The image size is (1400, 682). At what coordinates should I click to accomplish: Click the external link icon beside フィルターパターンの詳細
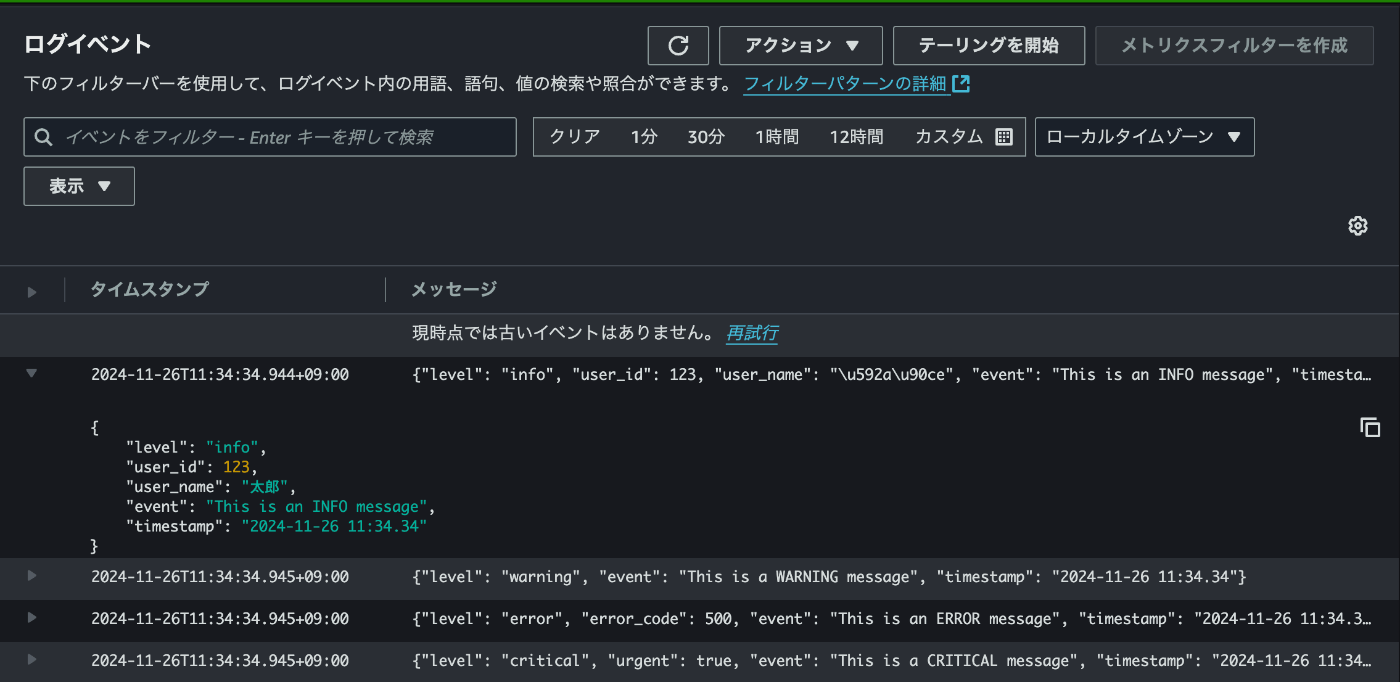[961, 84]
